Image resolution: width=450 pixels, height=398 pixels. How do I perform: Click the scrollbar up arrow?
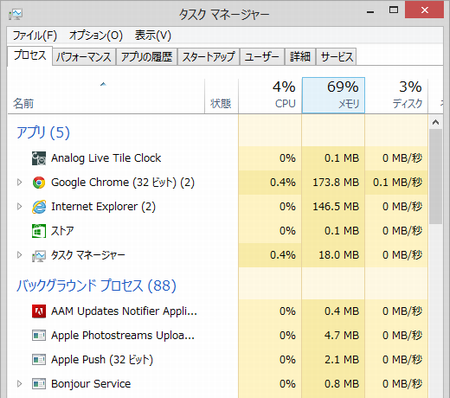[x=435, y=122]
